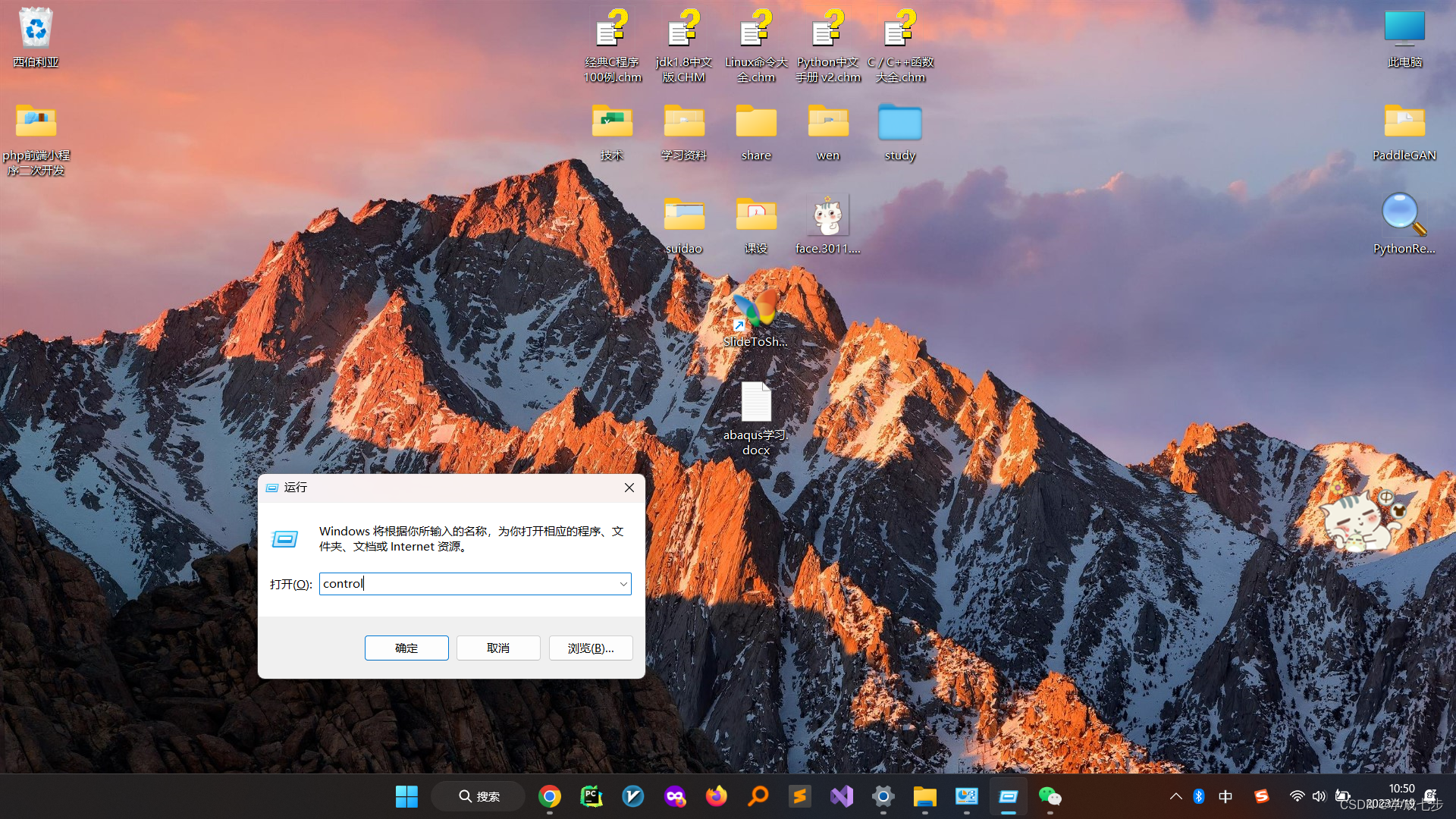Launch Firefox from the taskbar
1456x819 pixels.
[716, 796]
